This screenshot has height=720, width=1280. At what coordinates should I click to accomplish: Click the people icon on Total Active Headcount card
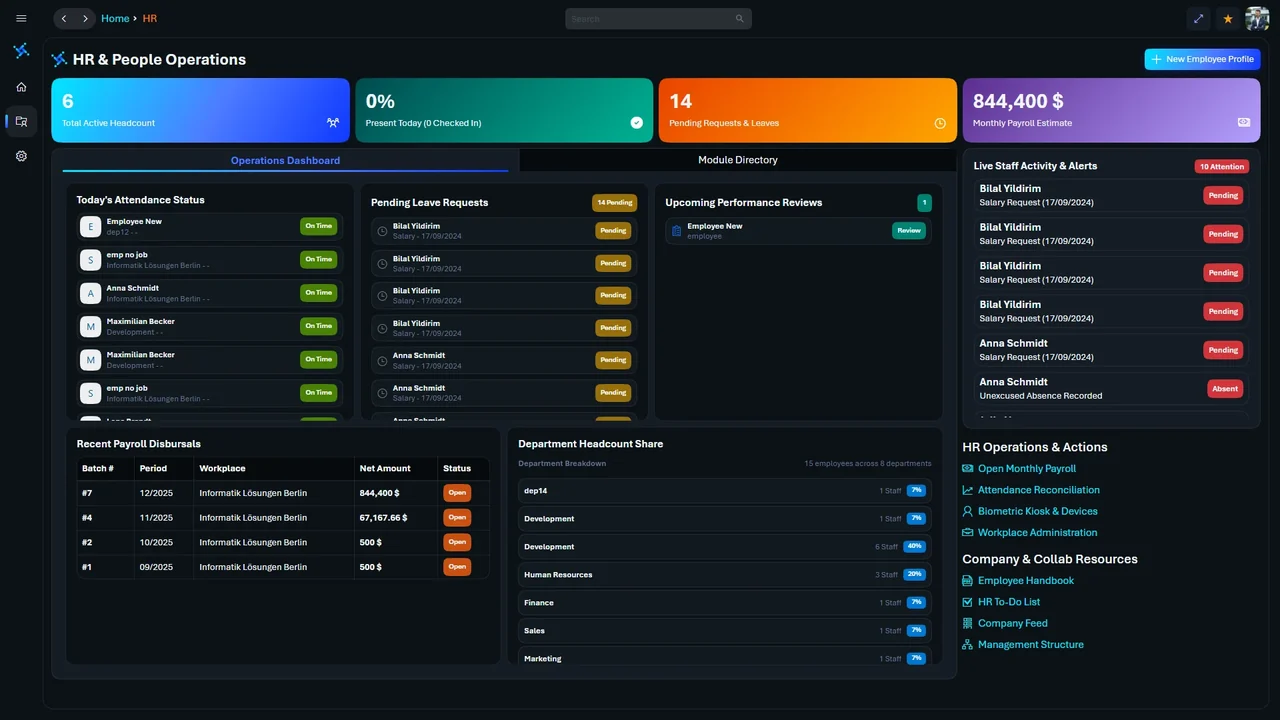pos(333,123)
